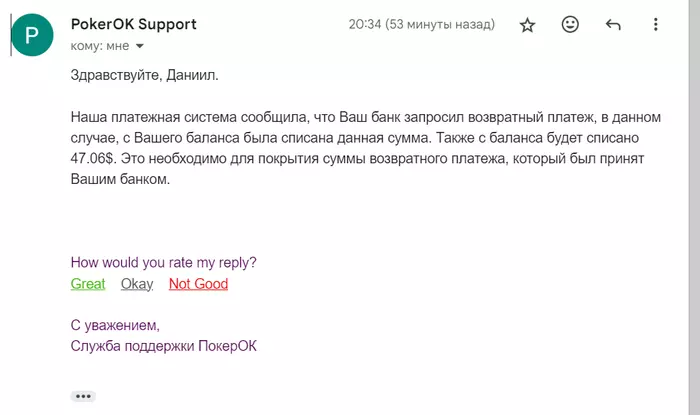Select the Not Good rating link
The image size is (700, 415).
click(x=198, y=284)
